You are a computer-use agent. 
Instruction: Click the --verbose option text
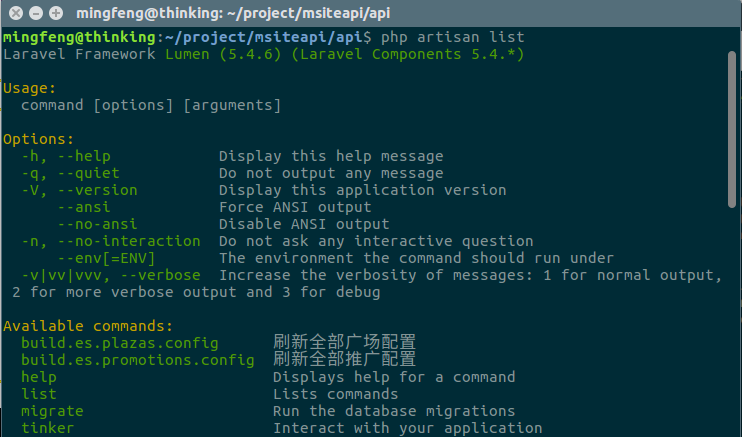point(160,276)
